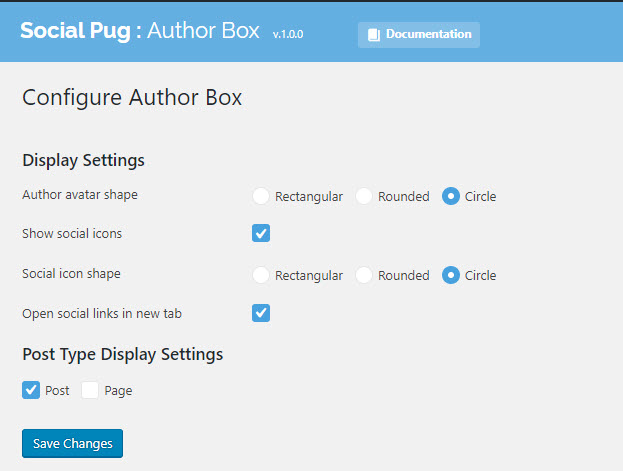Click the Documentation book icon
623x471 pixels.
coord(373,35)
